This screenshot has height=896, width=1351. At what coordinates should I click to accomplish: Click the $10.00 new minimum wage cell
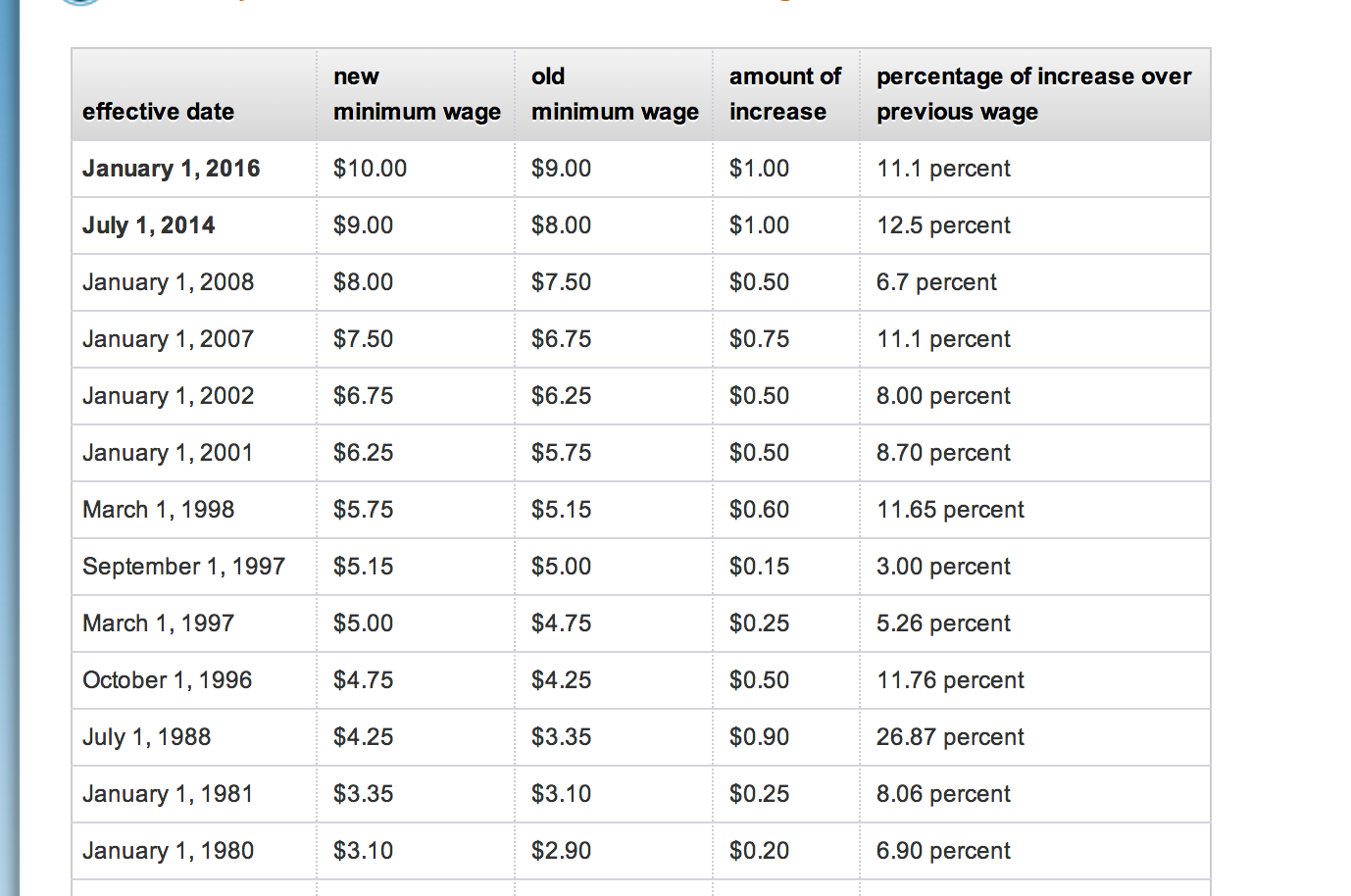tap(370, 169)
